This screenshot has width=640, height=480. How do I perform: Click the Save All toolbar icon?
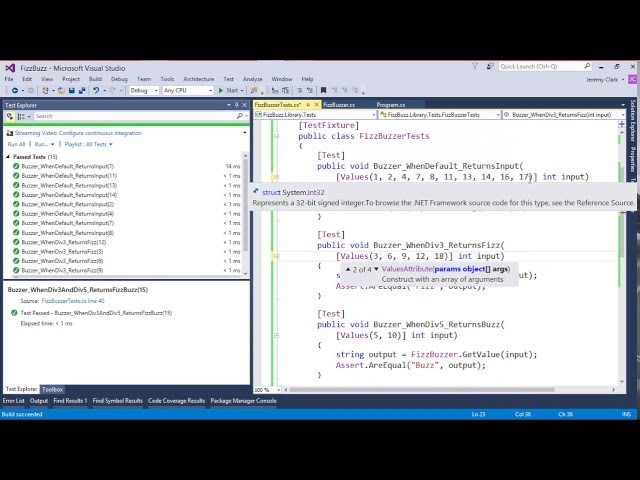(x=82, y=90)
